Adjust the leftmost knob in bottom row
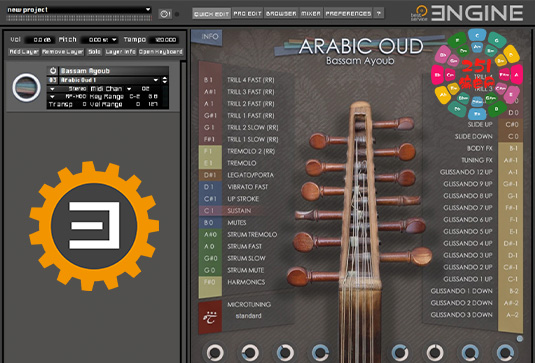This screenshot has width=535, height=363. (215, 352)
